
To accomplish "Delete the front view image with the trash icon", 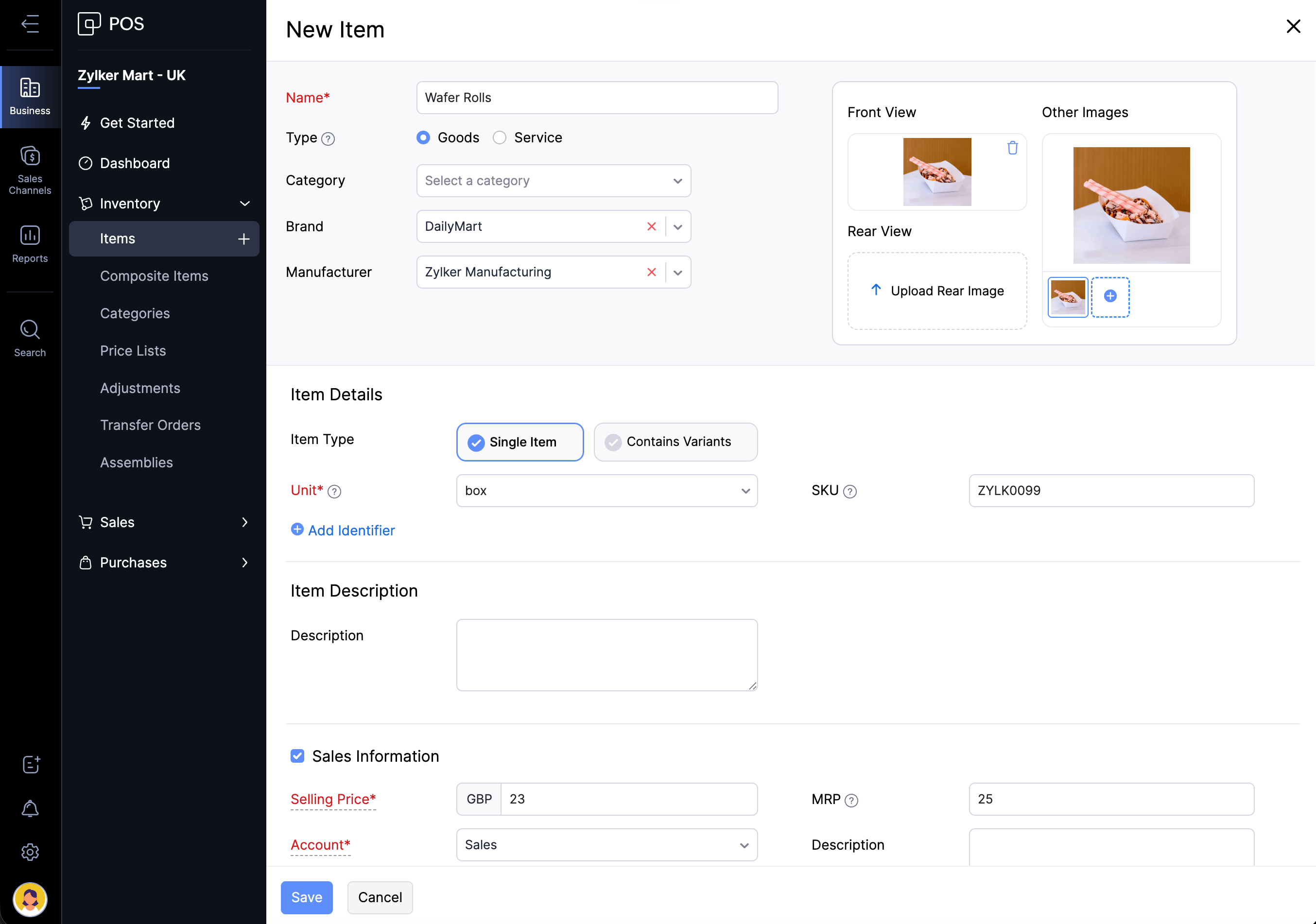I will coord(1012,148).
